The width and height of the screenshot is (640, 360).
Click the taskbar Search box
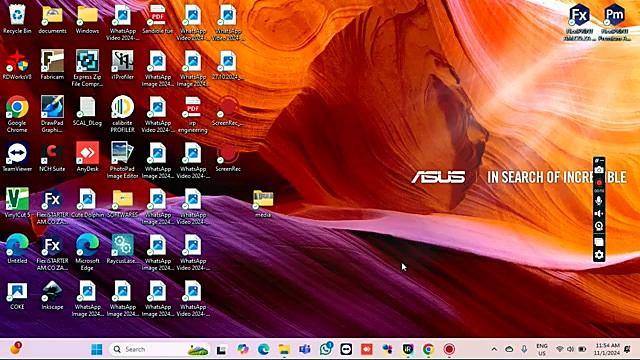(x=159, y=349)
